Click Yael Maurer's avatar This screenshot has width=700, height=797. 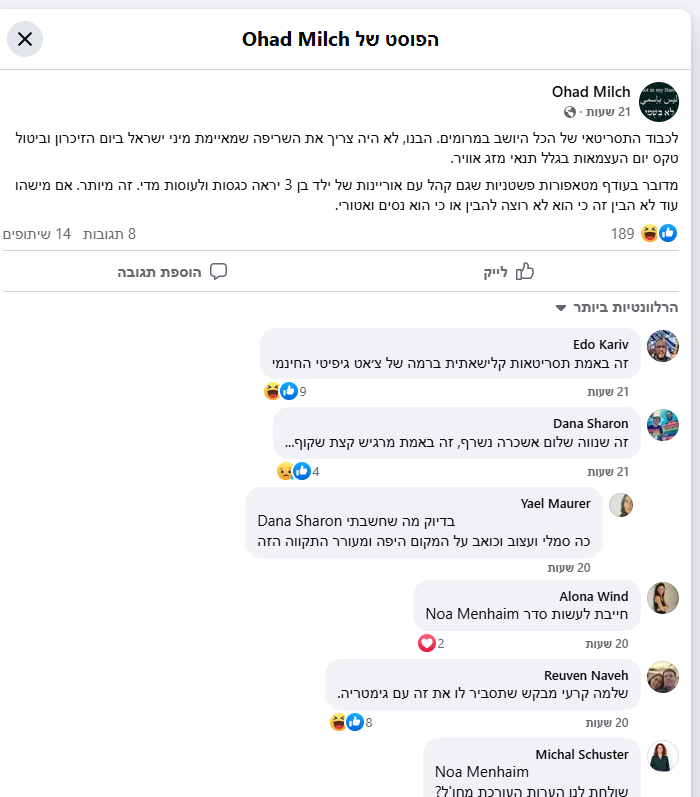coord(621,505)
